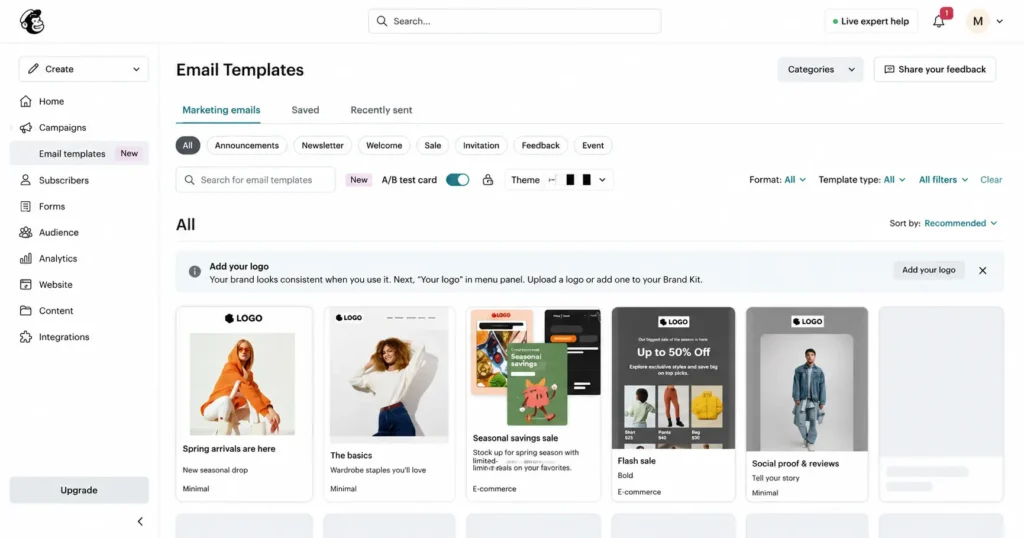Open the Social proof & reviews template
Viewport: 1024px width, 538px height.
coord(807,404)
